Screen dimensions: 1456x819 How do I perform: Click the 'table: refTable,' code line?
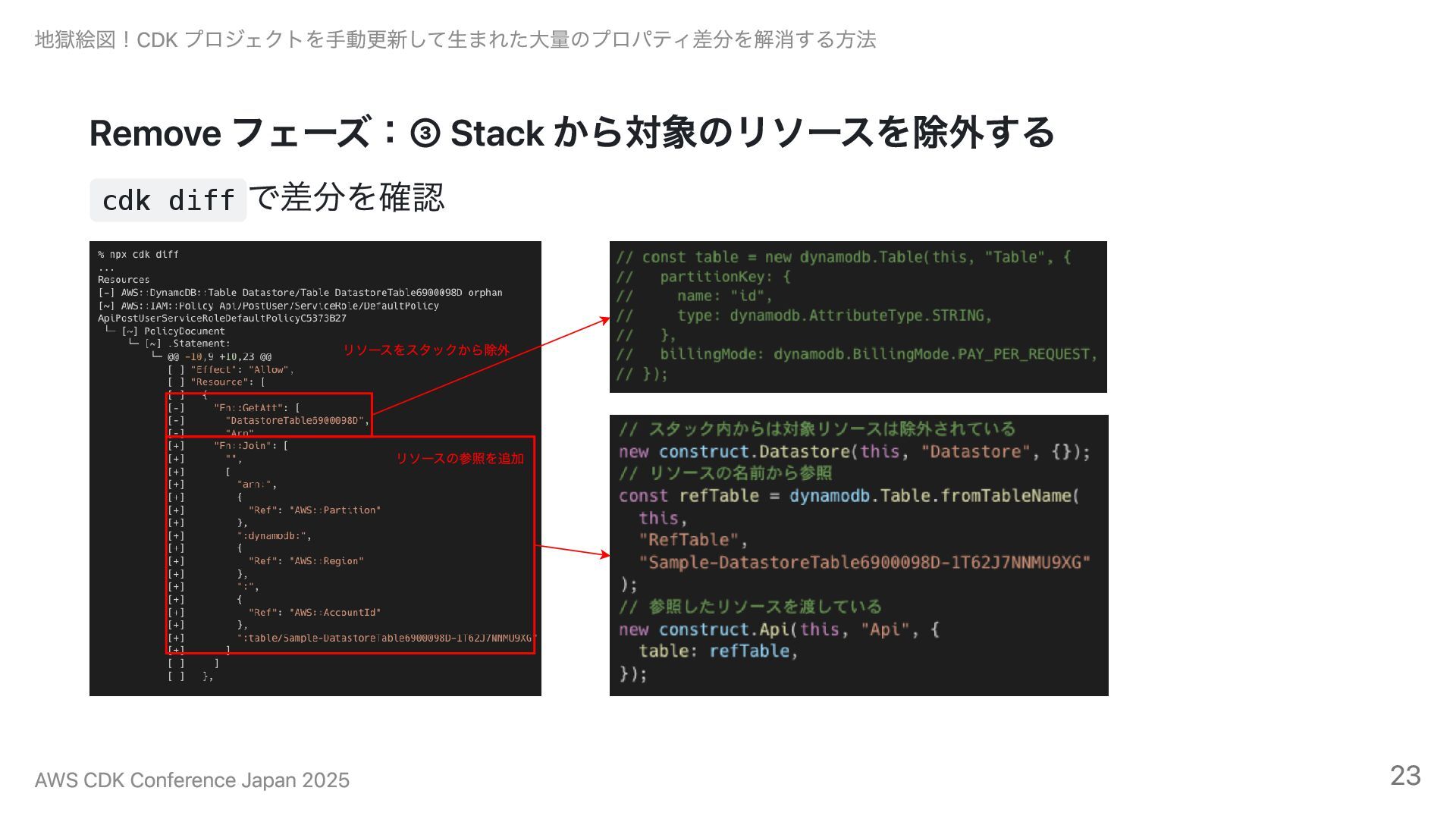pos(718,651)
